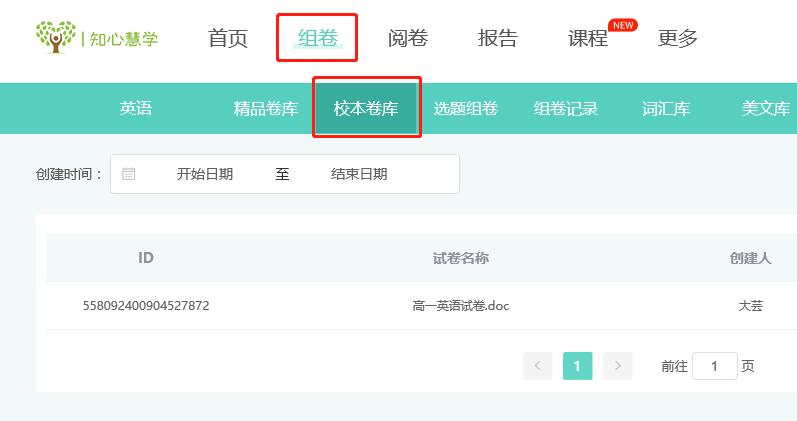Image resolution: width=797 pixels, height=421 pixels.
Task: Click the page number jump input
Action: [x=715, y=366]
